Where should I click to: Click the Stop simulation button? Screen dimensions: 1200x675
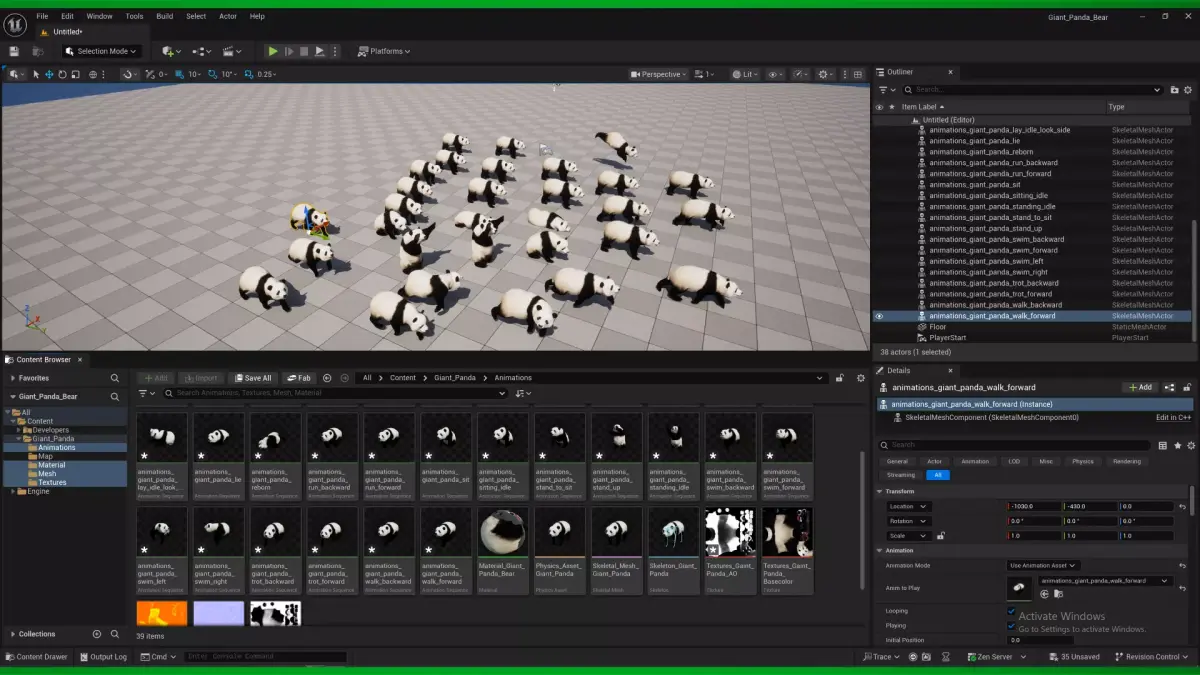point(304,51)
